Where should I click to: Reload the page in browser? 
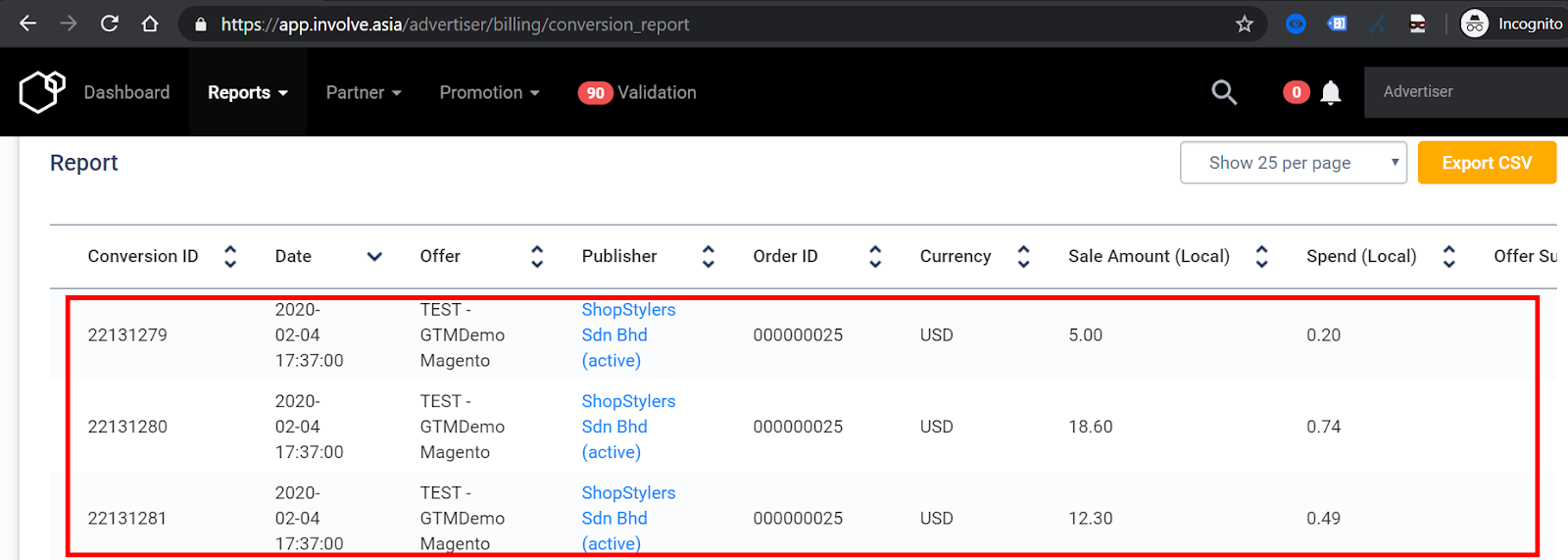109,24
